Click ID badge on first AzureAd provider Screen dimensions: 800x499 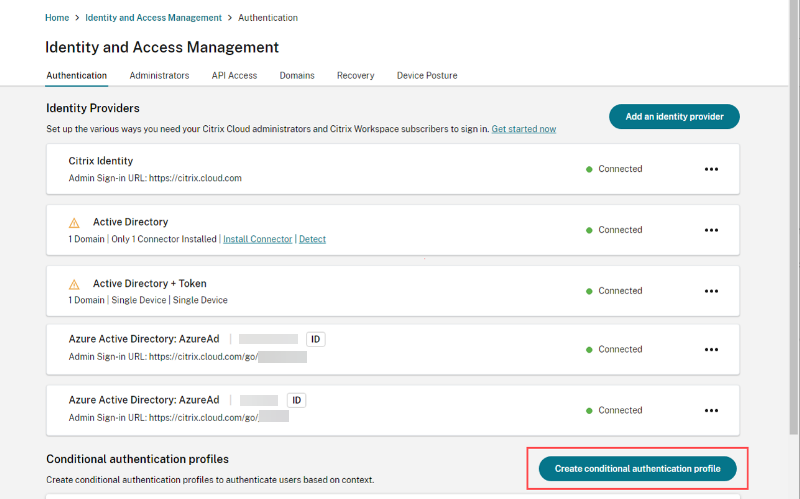pos(315,339)
